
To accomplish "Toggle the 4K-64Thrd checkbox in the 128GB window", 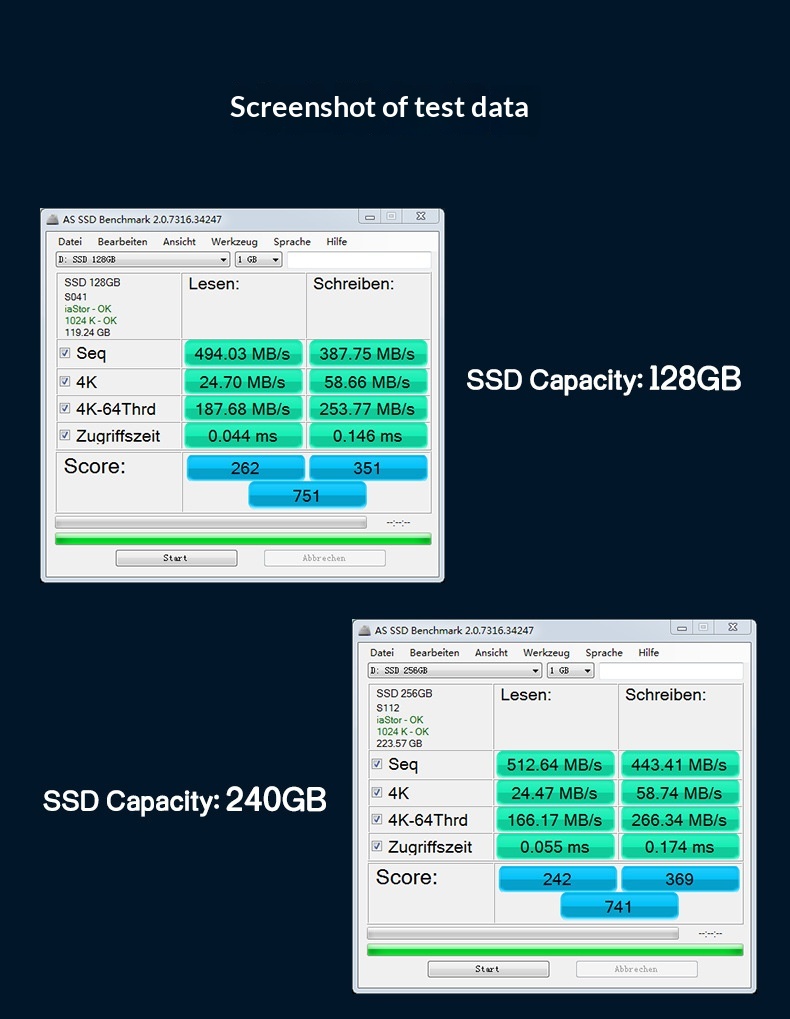I will [x=65, y=408].
